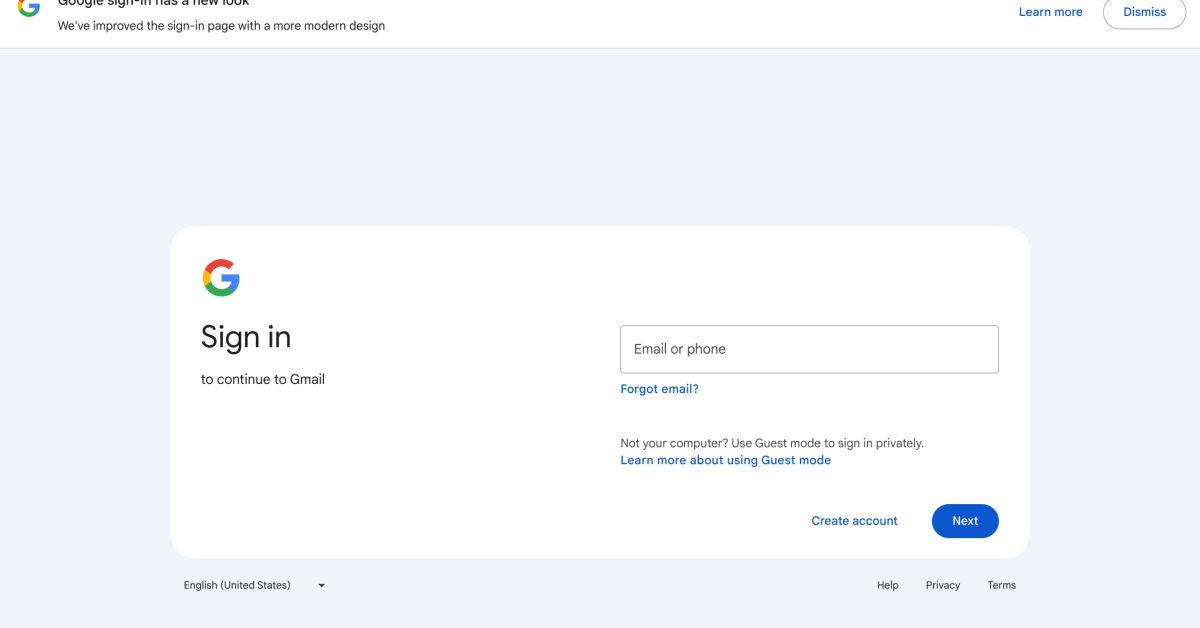Click the banner's modern design description text
This screenshot has height=628, width=1200.
tap(221, 26)
